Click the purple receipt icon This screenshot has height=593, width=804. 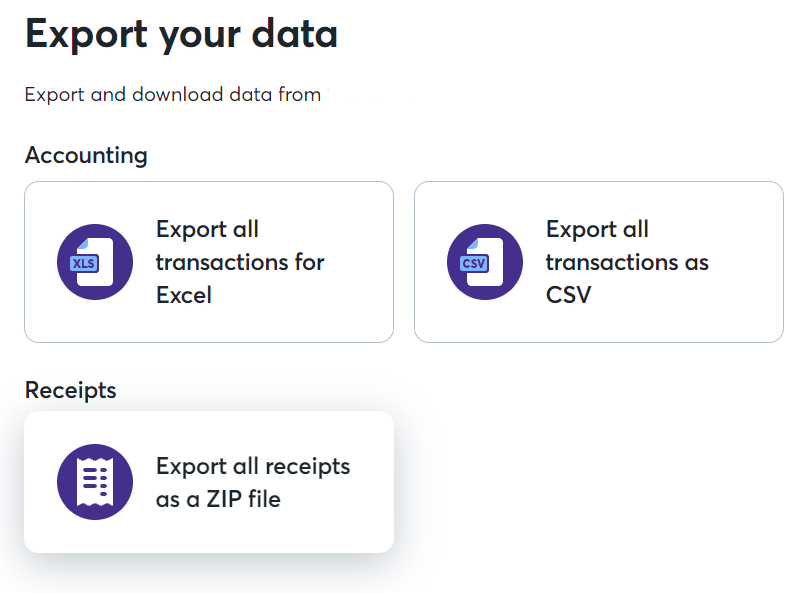pos(95,482)
